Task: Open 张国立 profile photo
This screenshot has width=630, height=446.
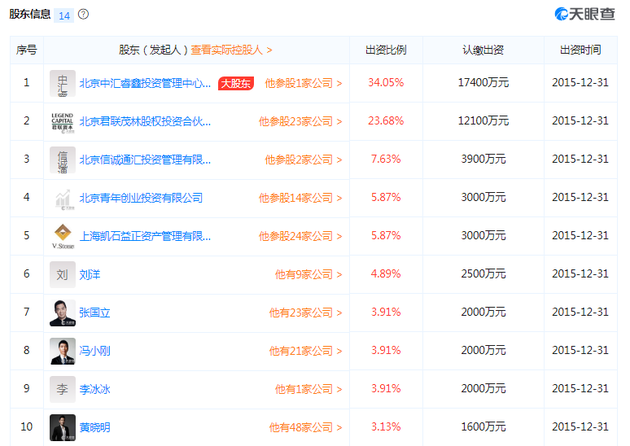Action: (x=63, y=313)
